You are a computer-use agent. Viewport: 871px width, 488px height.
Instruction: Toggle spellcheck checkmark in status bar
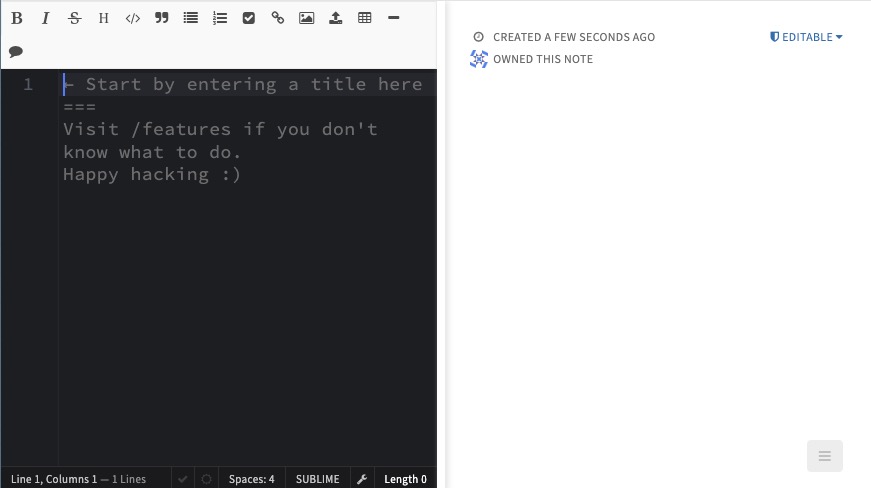click(x=183, y=479)
